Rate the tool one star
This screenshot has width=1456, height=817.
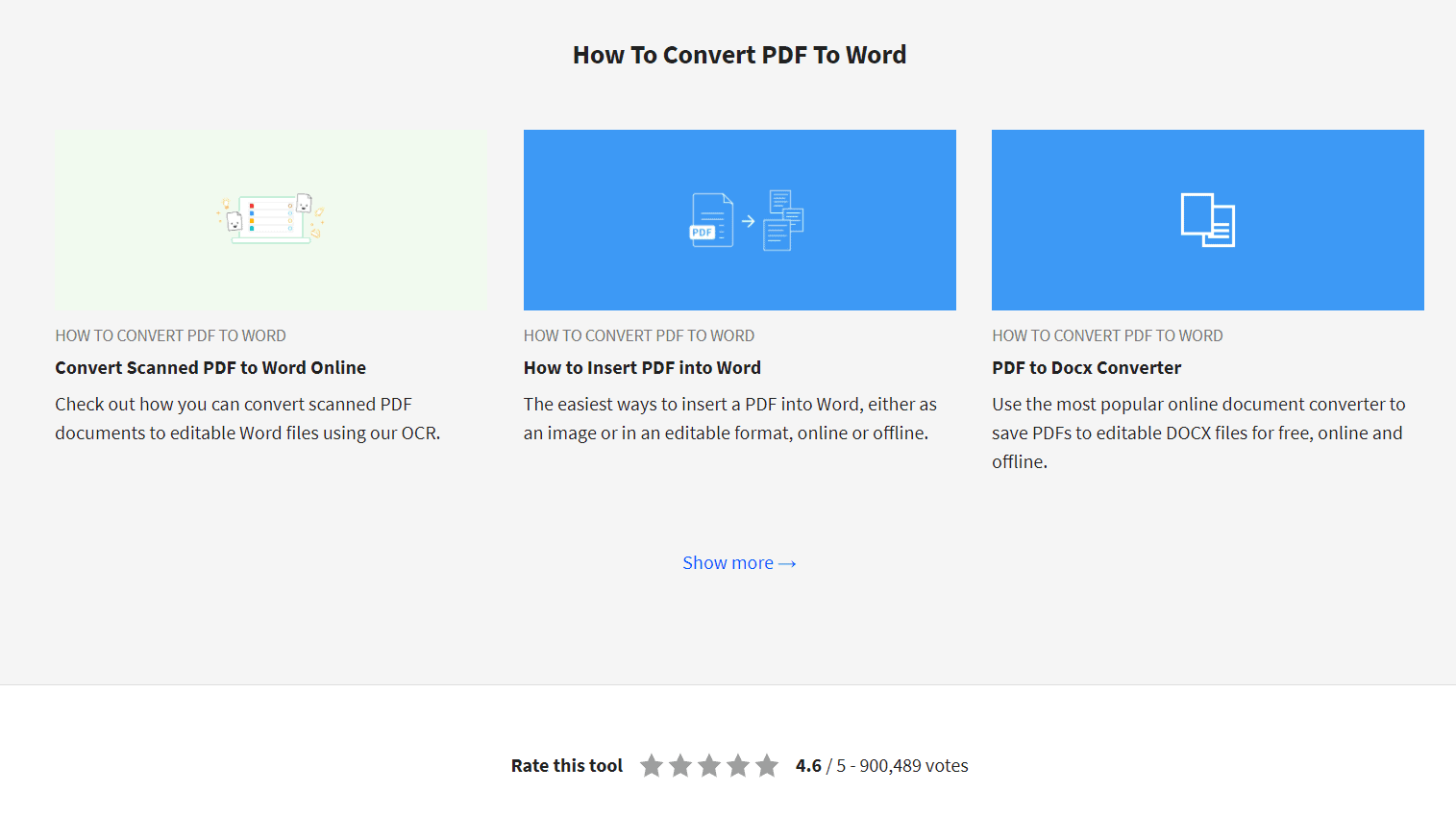(652, 765)
